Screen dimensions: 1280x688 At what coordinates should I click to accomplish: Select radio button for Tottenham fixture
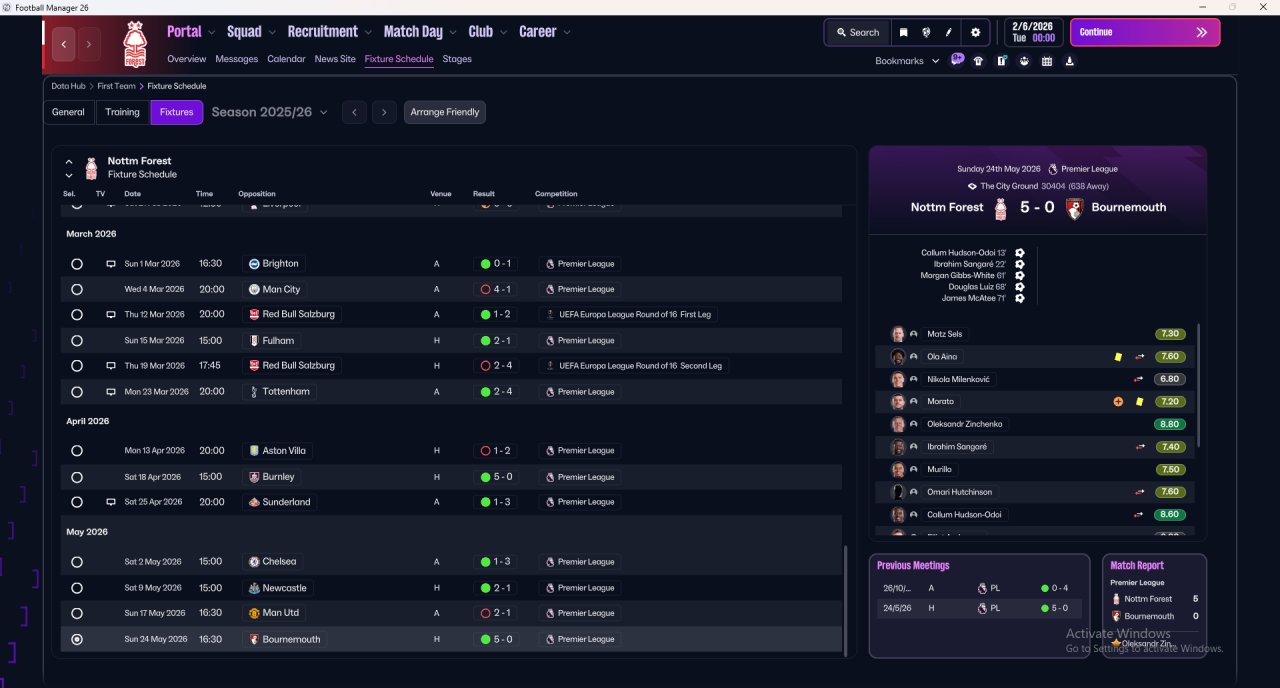click(x=77, y=392)
